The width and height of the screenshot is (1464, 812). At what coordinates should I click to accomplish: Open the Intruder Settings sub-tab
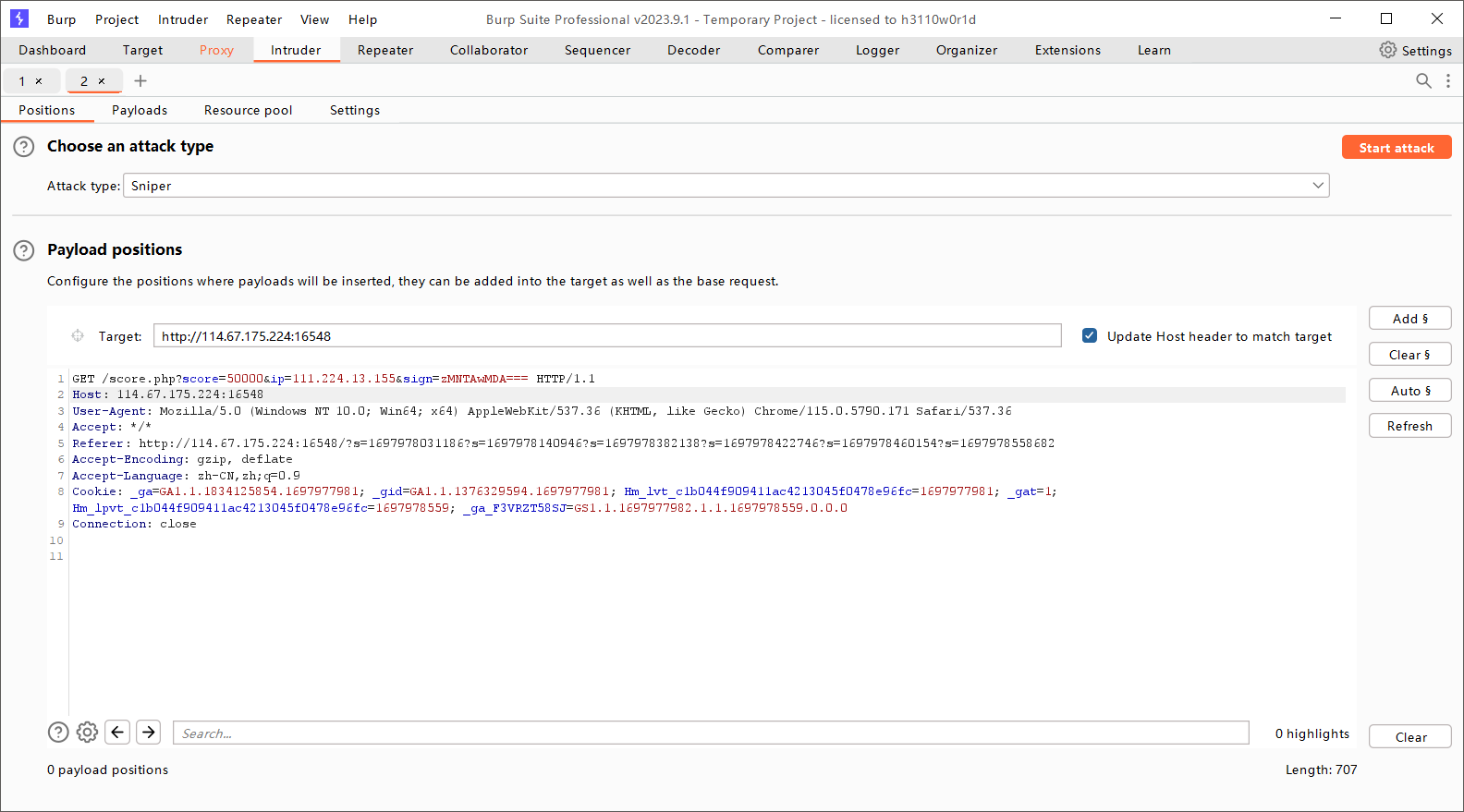pos(355,110)
